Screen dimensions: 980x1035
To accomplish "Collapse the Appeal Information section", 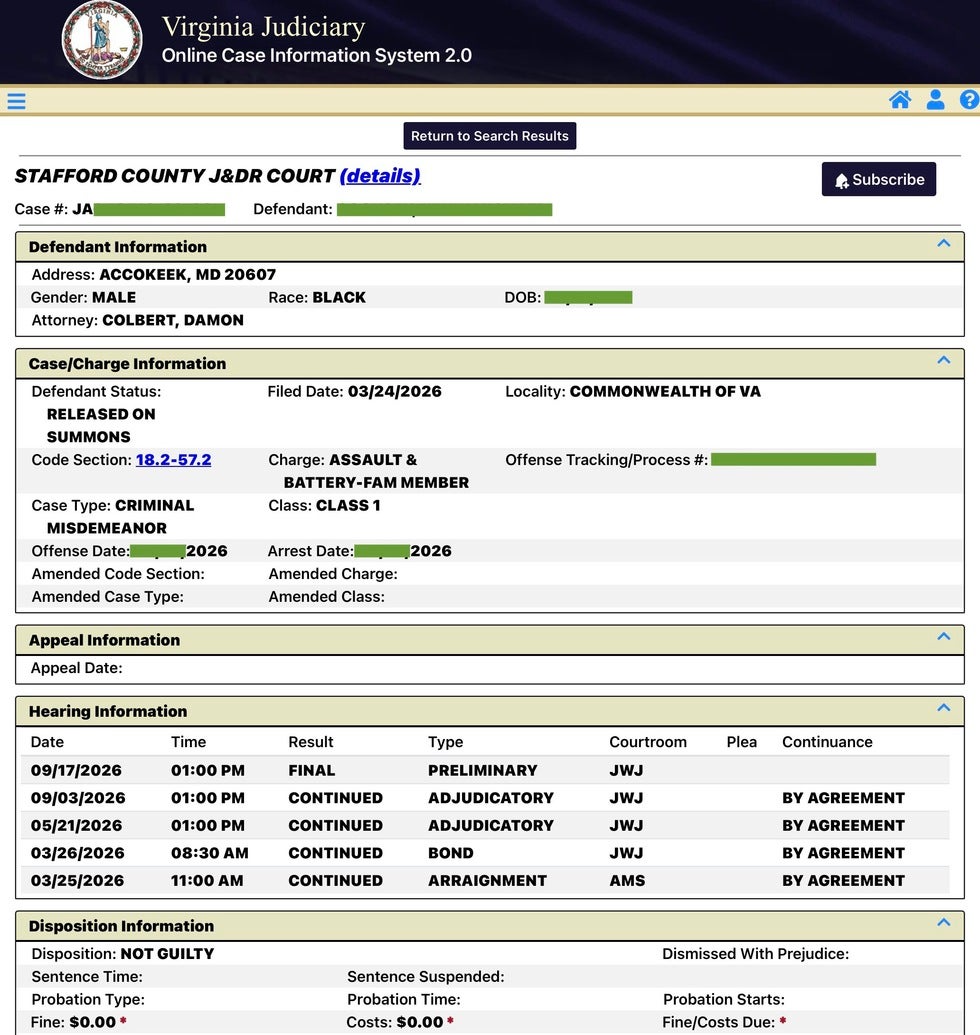I will click(944, 636).
